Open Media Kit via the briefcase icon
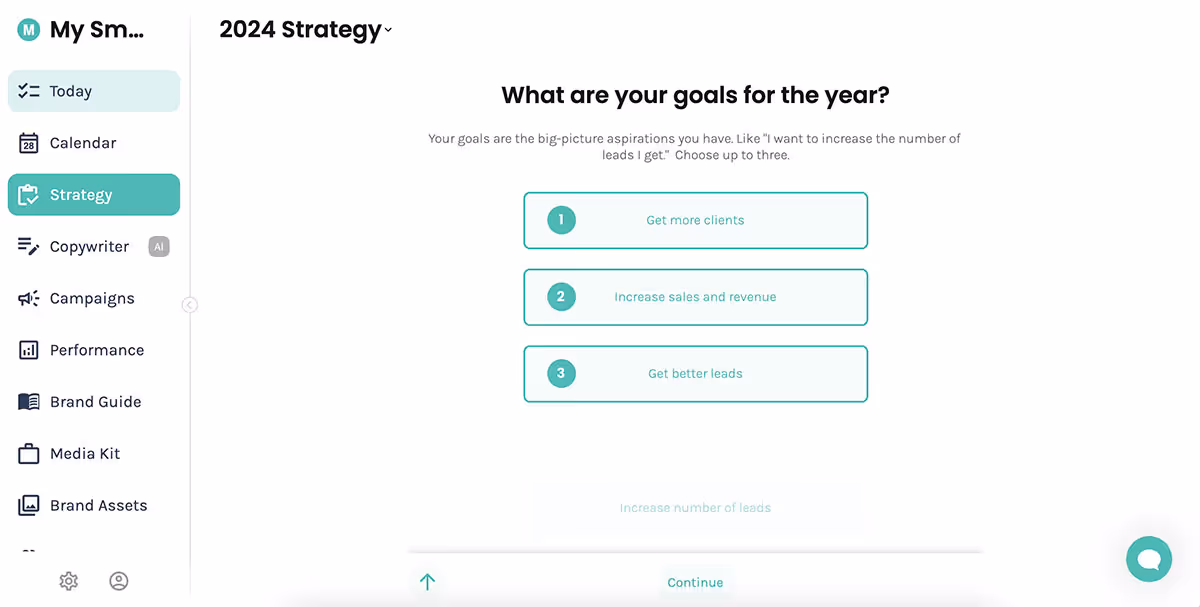 coord(28,453)
